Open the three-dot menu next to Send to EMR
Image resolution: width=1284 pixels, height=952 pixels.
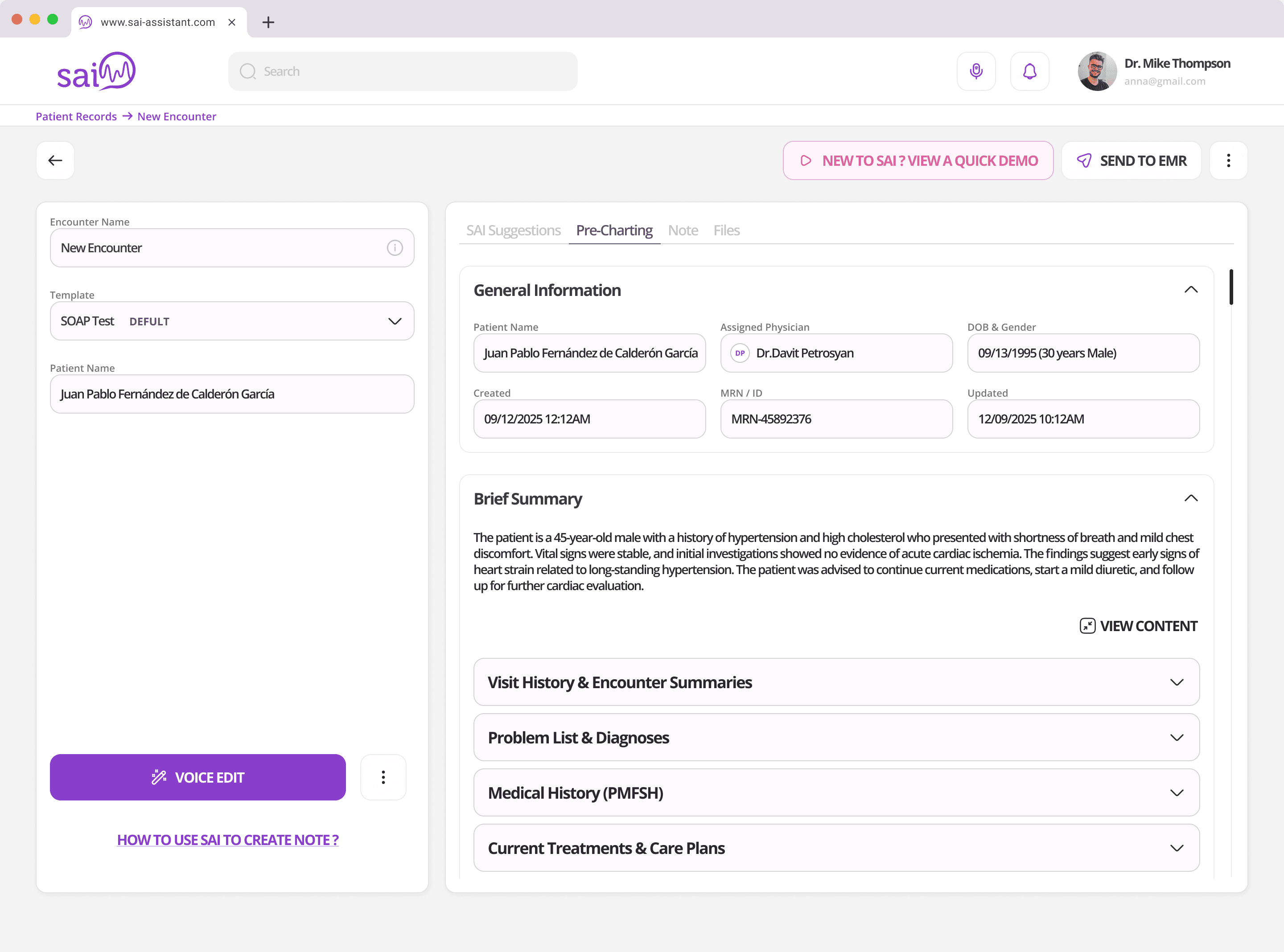point(1228,160)
